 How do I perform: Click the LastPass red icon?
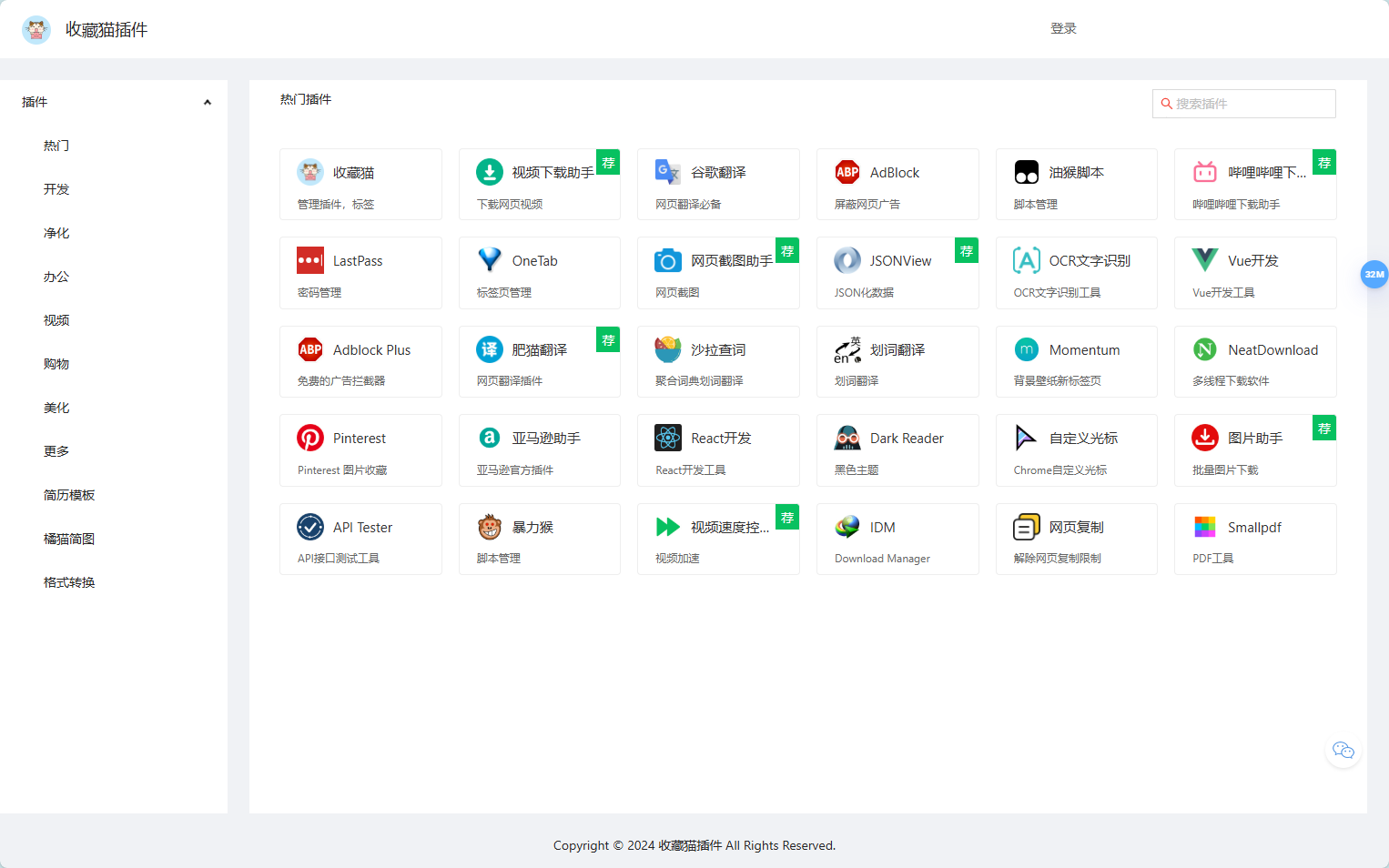(310, 260)
